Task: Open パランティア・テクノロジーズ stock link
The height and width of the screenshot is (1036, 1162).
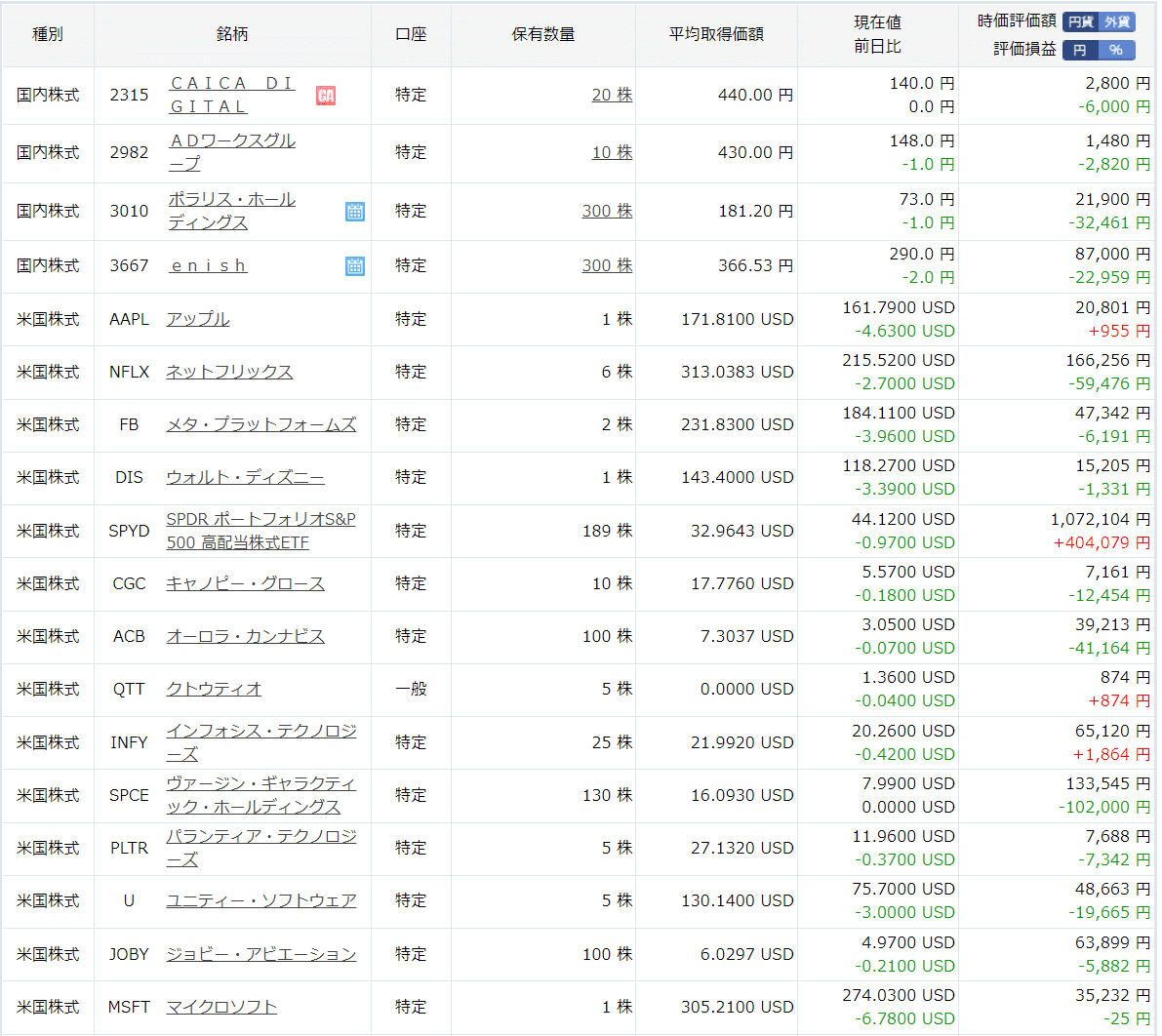Action: point(261,848)
